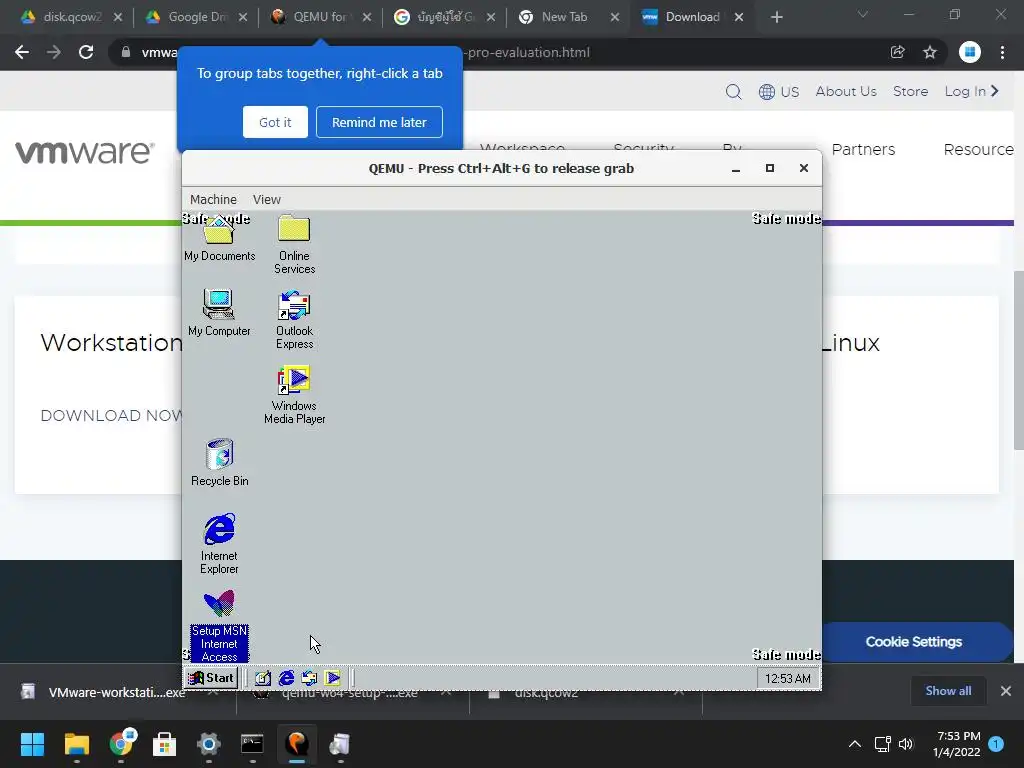Screen dimensions: 1024x768
Task: Open Chrome three-dot menu
Action: tap(1002, 52)
